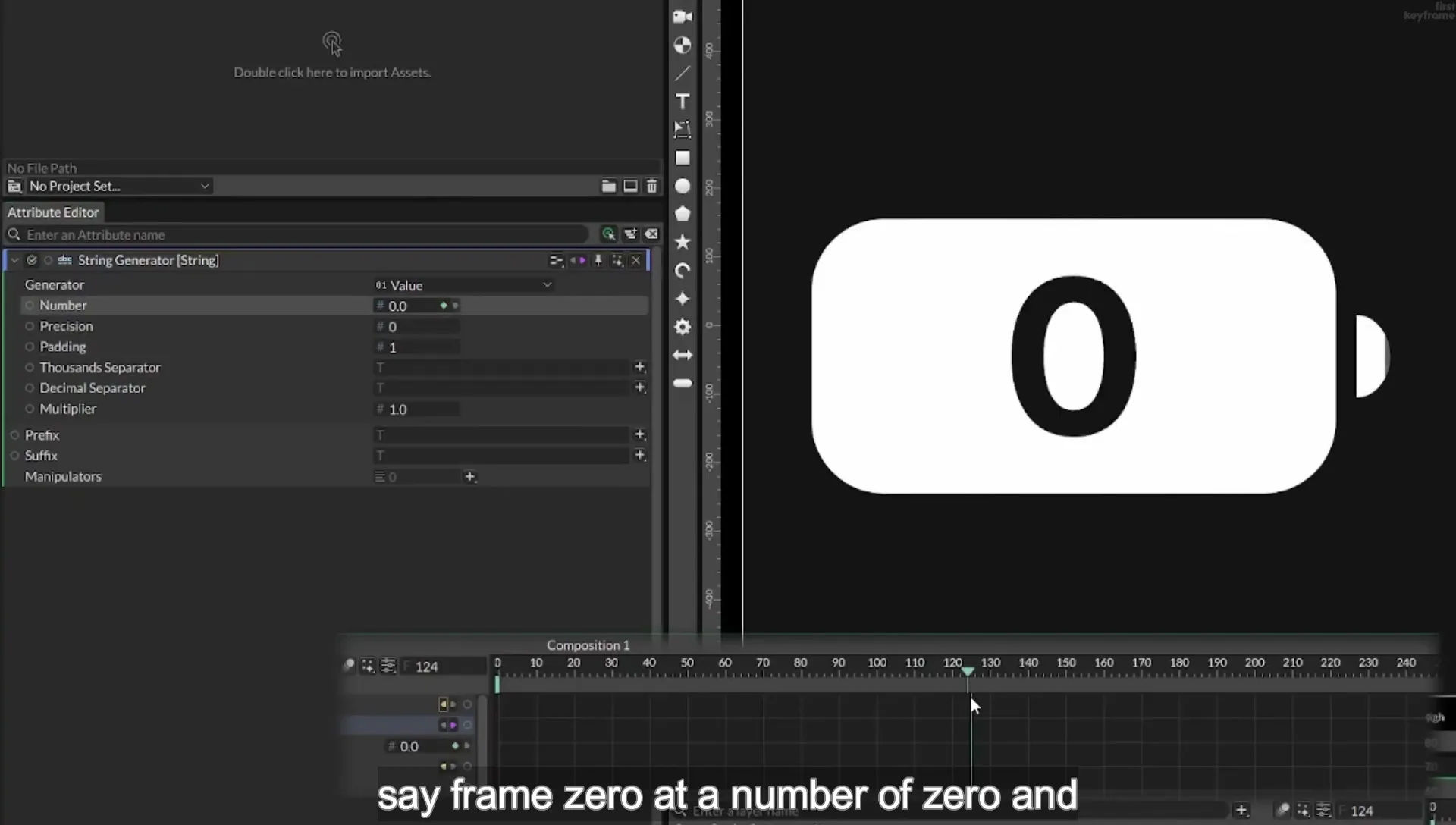Image resolution: width=1456 pixels, height=825 pixels.
Task: Click the Multiplier value field 1.0
Action: pyautogui.click(x=417, y=409)
